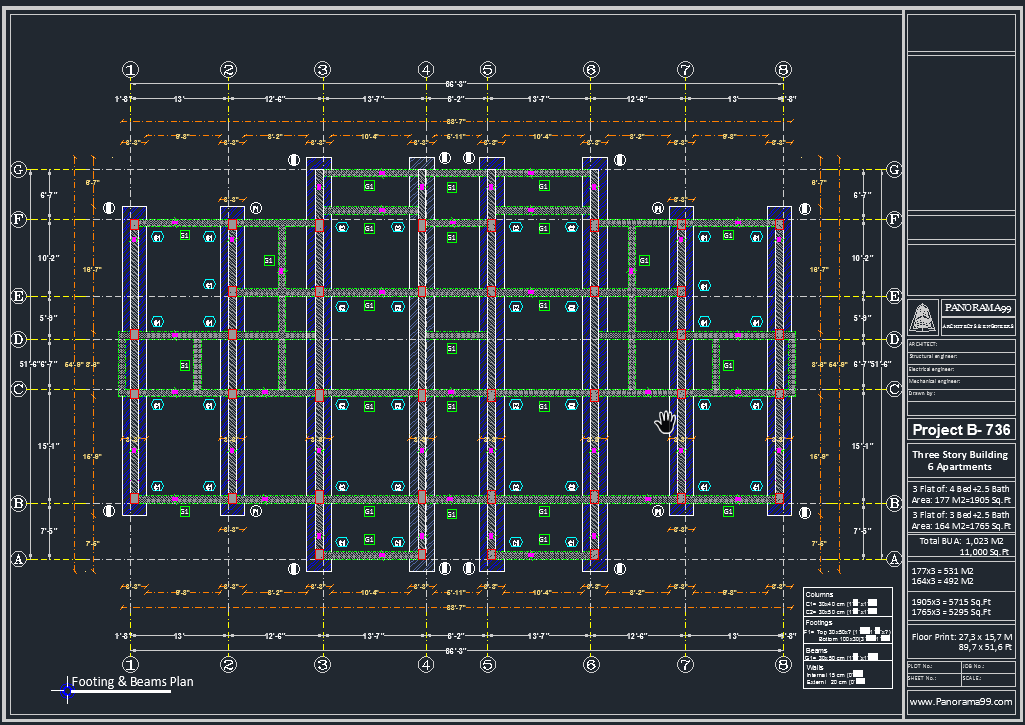Pick axis bubble A on the right side

click(x=894, y=559)
